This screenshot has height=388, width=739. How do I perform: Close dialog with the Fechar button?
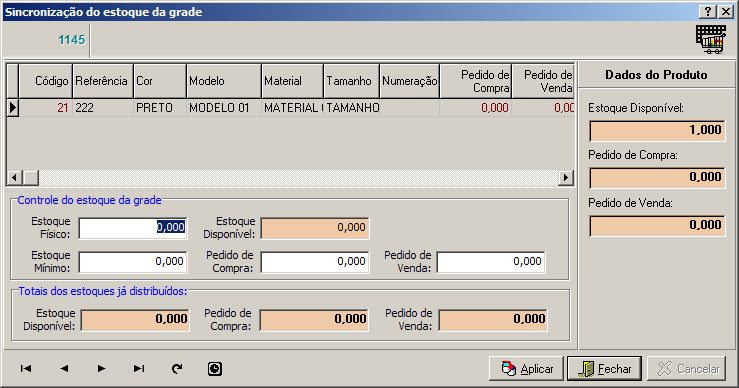point(605,369)
